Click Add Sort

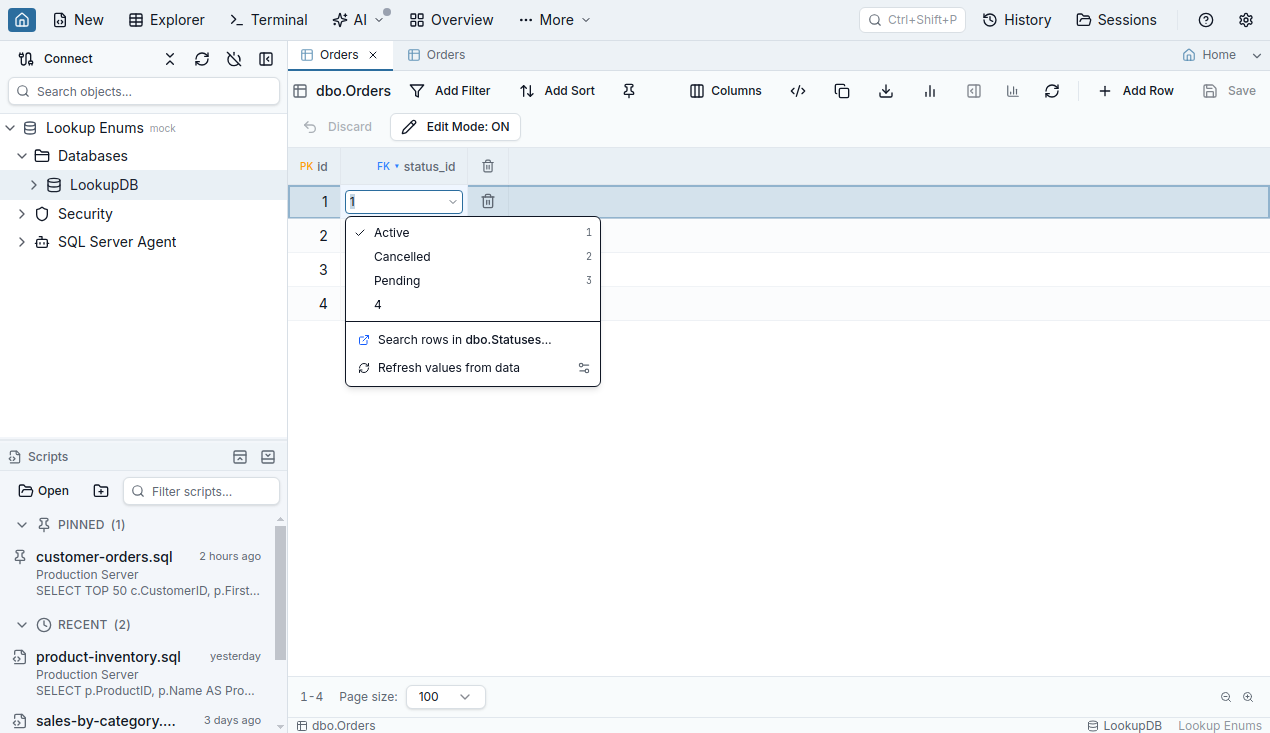[558, 91]
